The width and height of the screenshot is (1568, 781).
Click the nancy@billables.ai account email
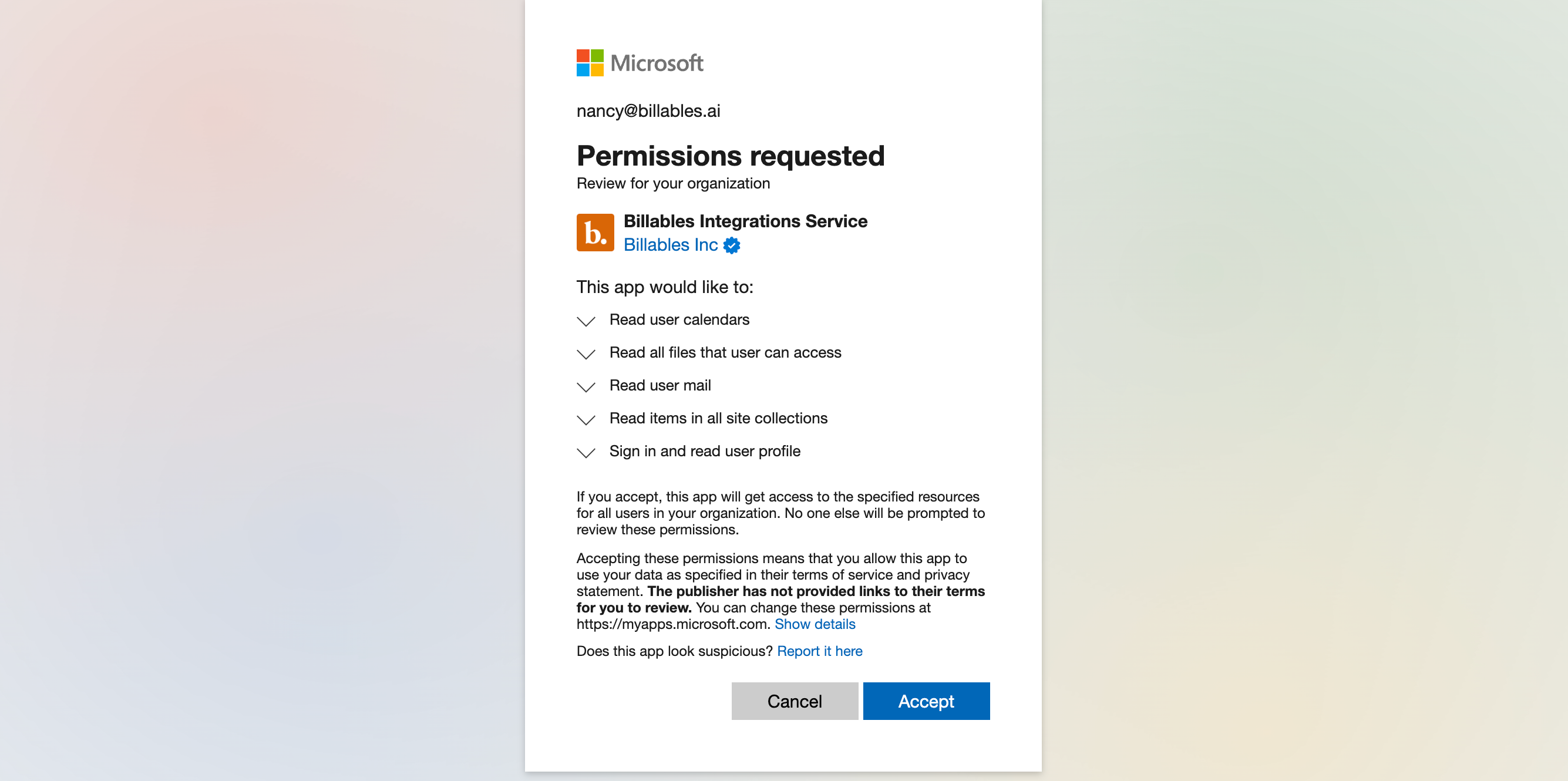point(648,111)
